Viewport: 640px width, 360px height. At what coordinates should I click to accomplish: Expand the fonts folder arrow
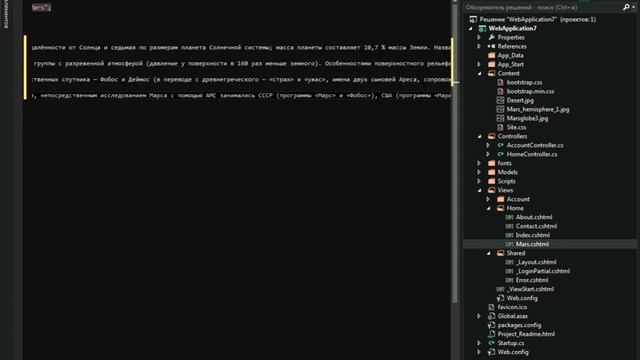pyautogui.click(x=479, y=163)
